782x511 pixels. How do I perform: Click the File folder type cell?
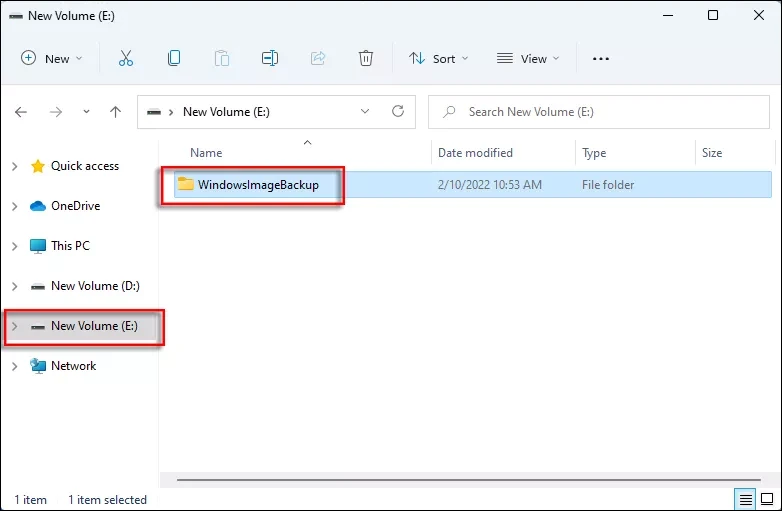click(x=608, y=185)
